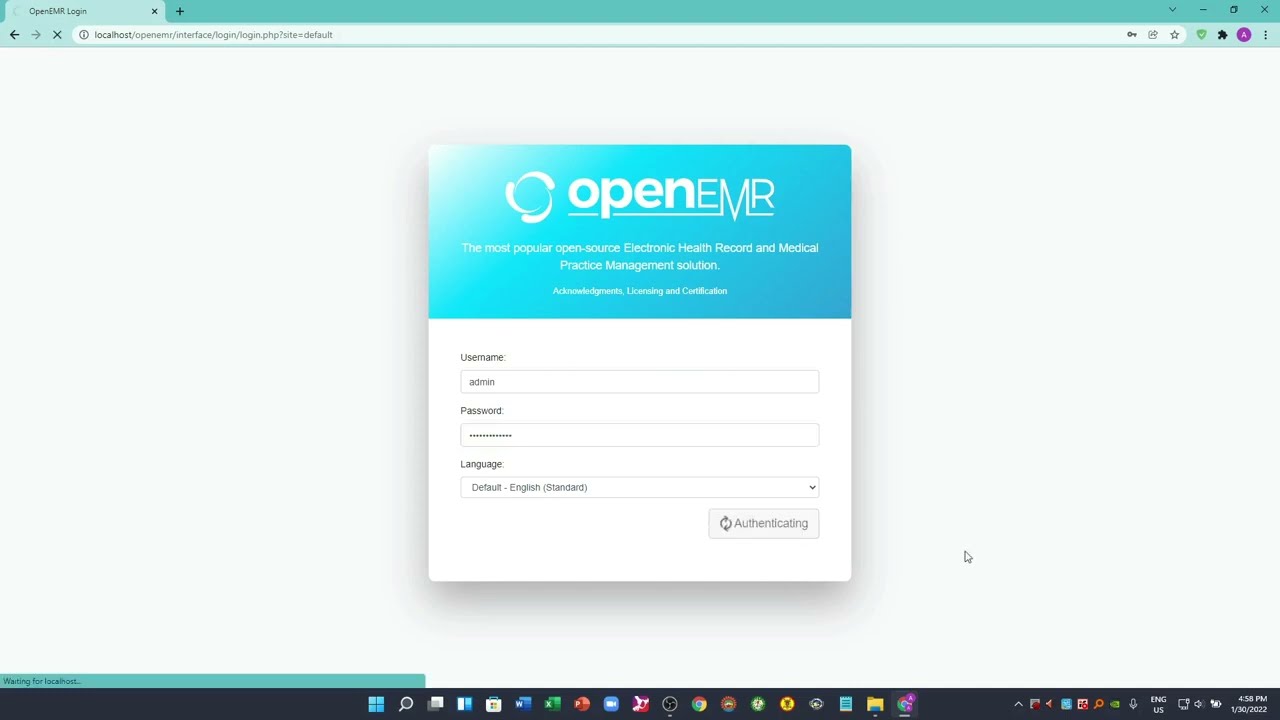Open File Explorer from taskbar
Viewport: 1280px width, 720px height.
tap(875, 704)
